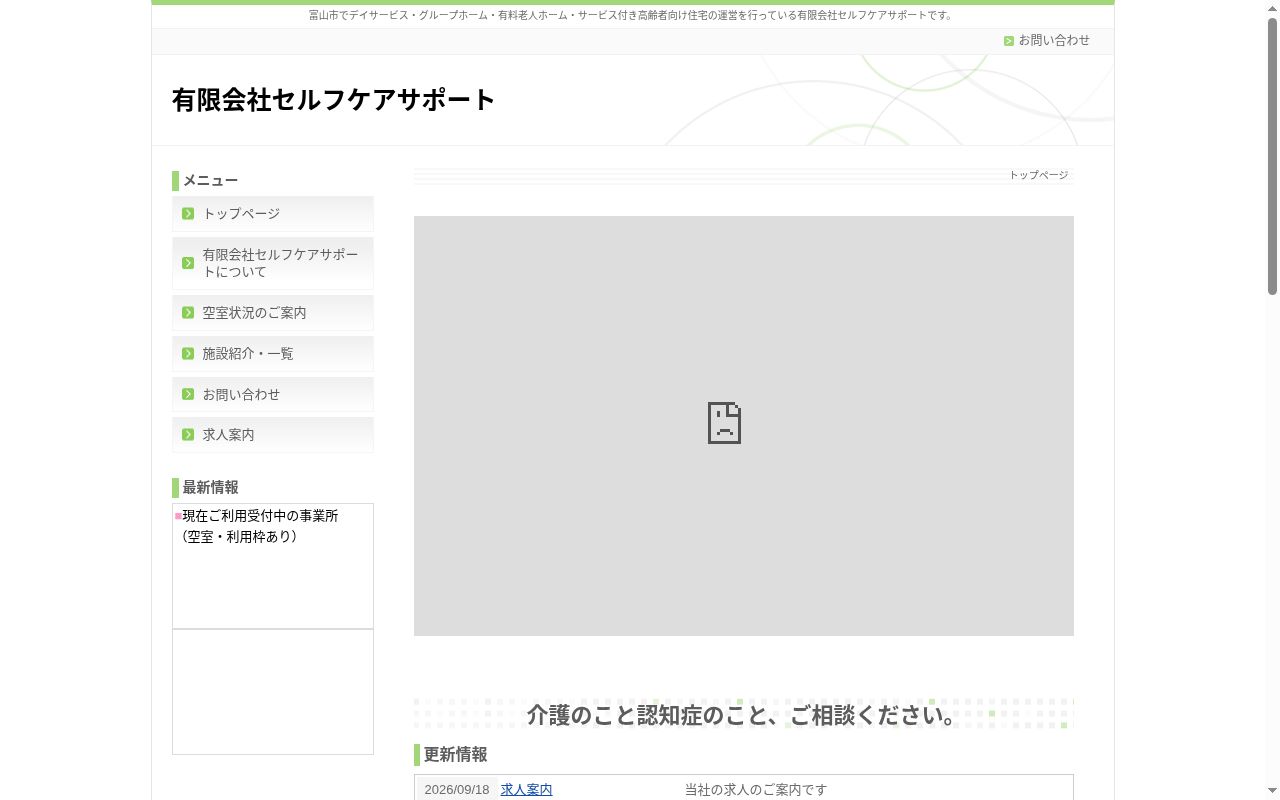Click the お問い合わせ link in top header
1280x800 pixels.
[x=1054, y=40]
